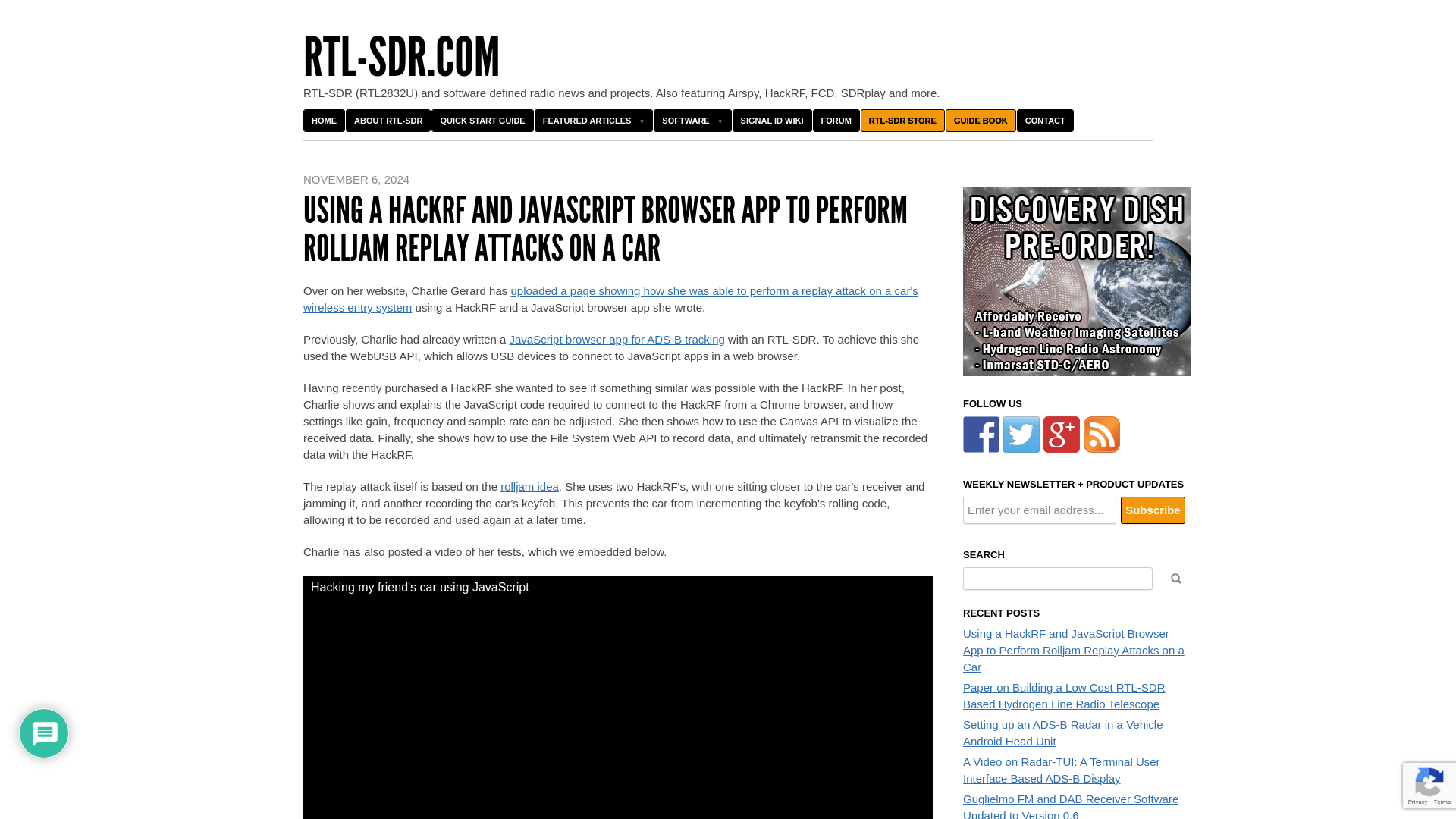Click the email address input field
The image size is (1456, 819).
pyautogui.click(x=1039, y=510)
